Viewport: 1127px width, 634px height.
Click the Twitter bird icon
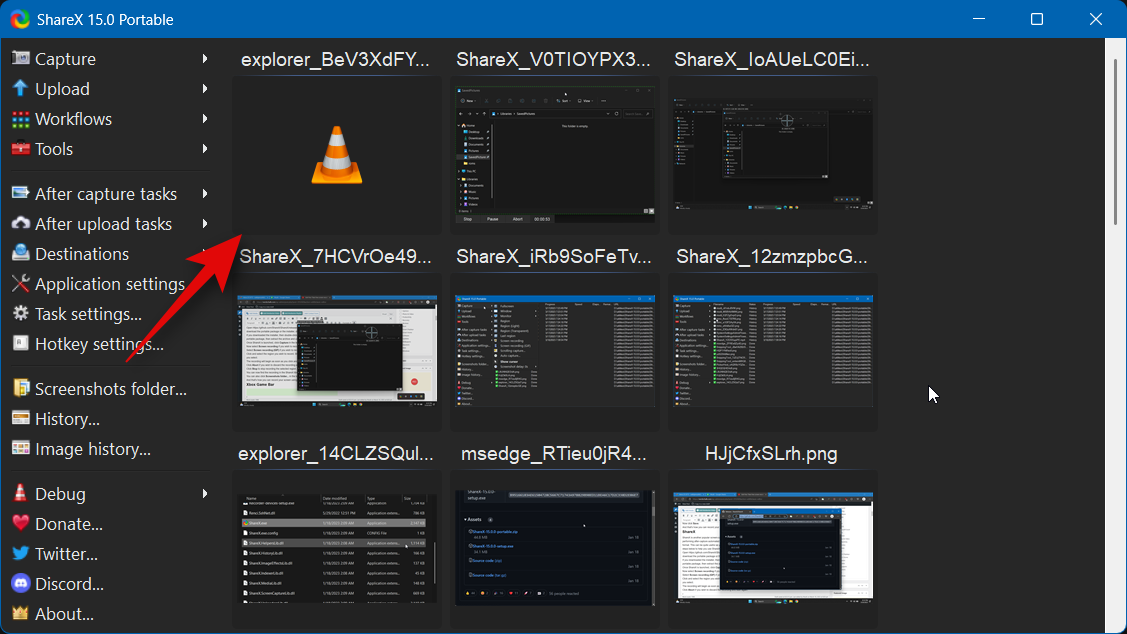click(20, 554)
